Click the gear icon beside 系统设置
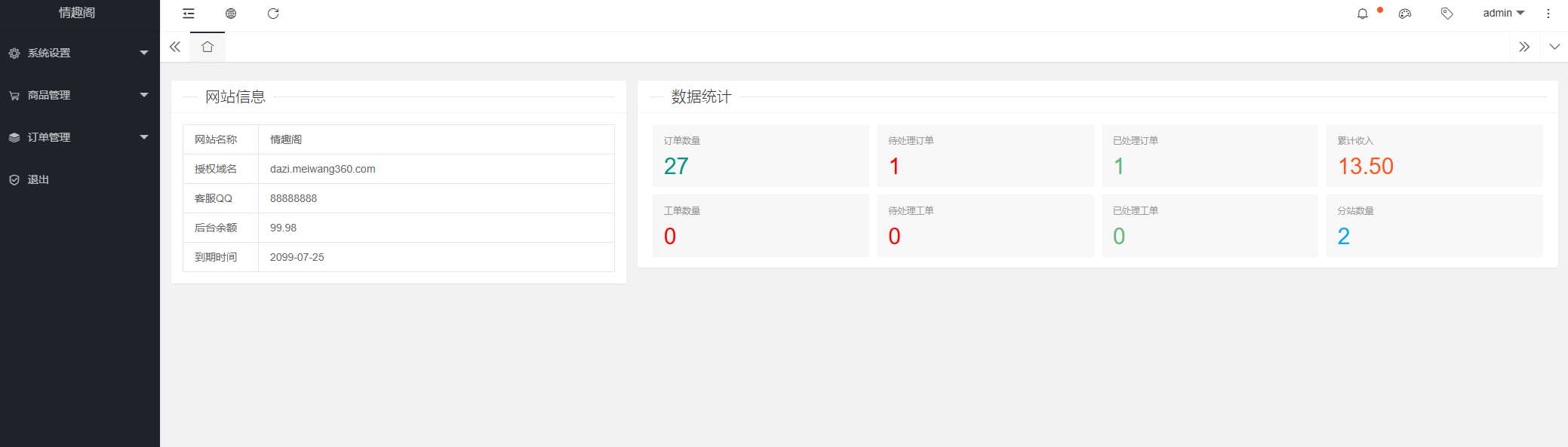The width and height of the screenshot is (1568, 447). point(14,54)
